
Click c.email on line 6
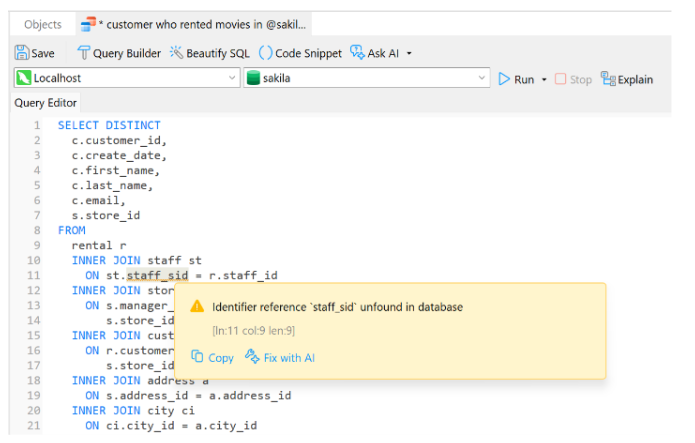pos(98,200)
